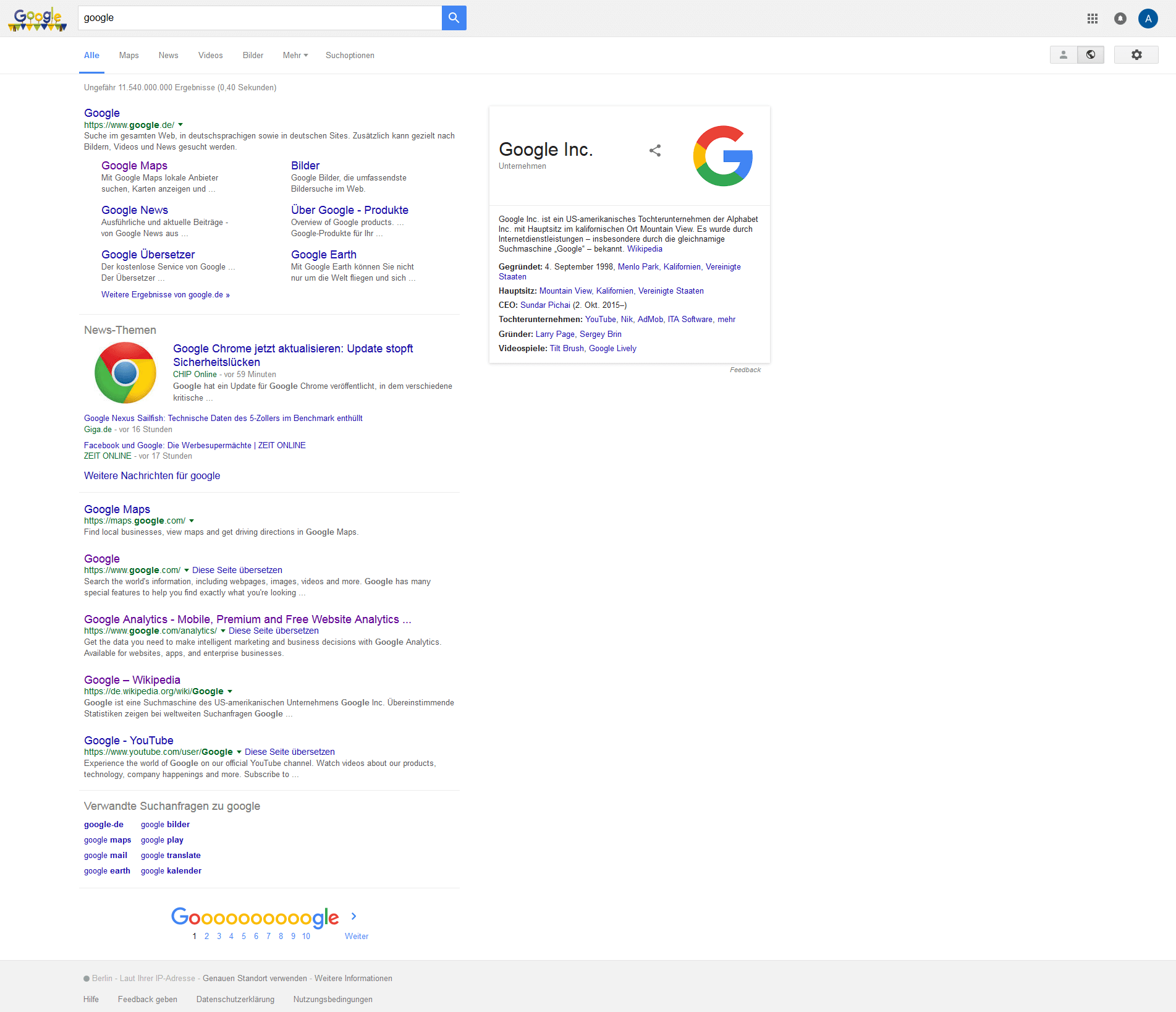Expand the Mehr dropdown

(295, 56)
